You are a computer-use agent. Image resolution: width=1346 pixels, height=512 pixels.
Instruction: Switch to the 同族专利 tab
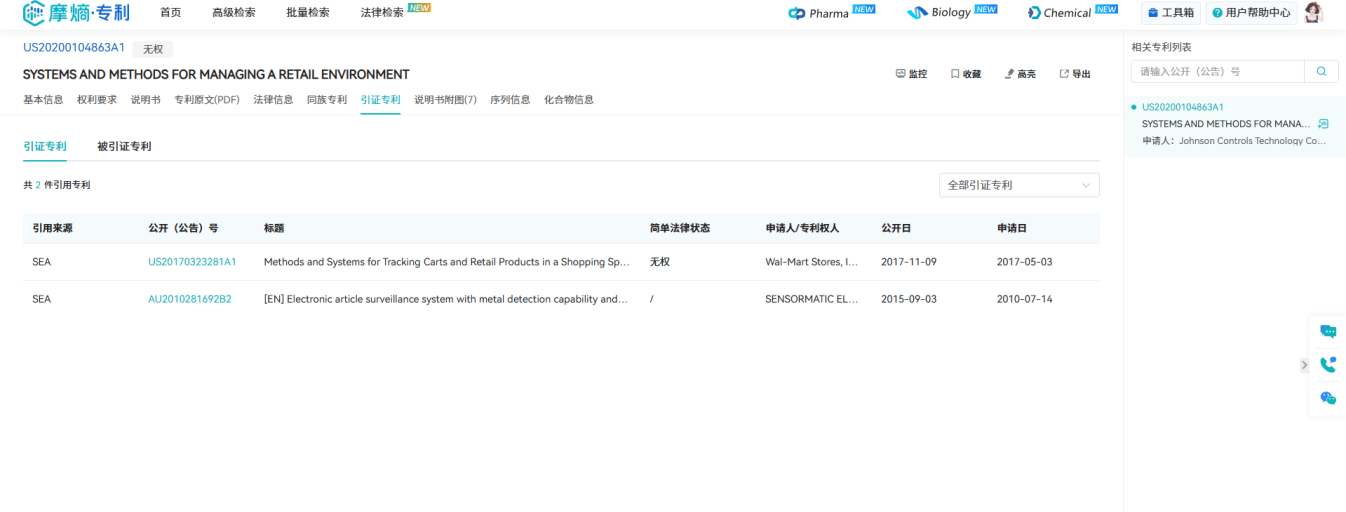(x=327, y=100)
